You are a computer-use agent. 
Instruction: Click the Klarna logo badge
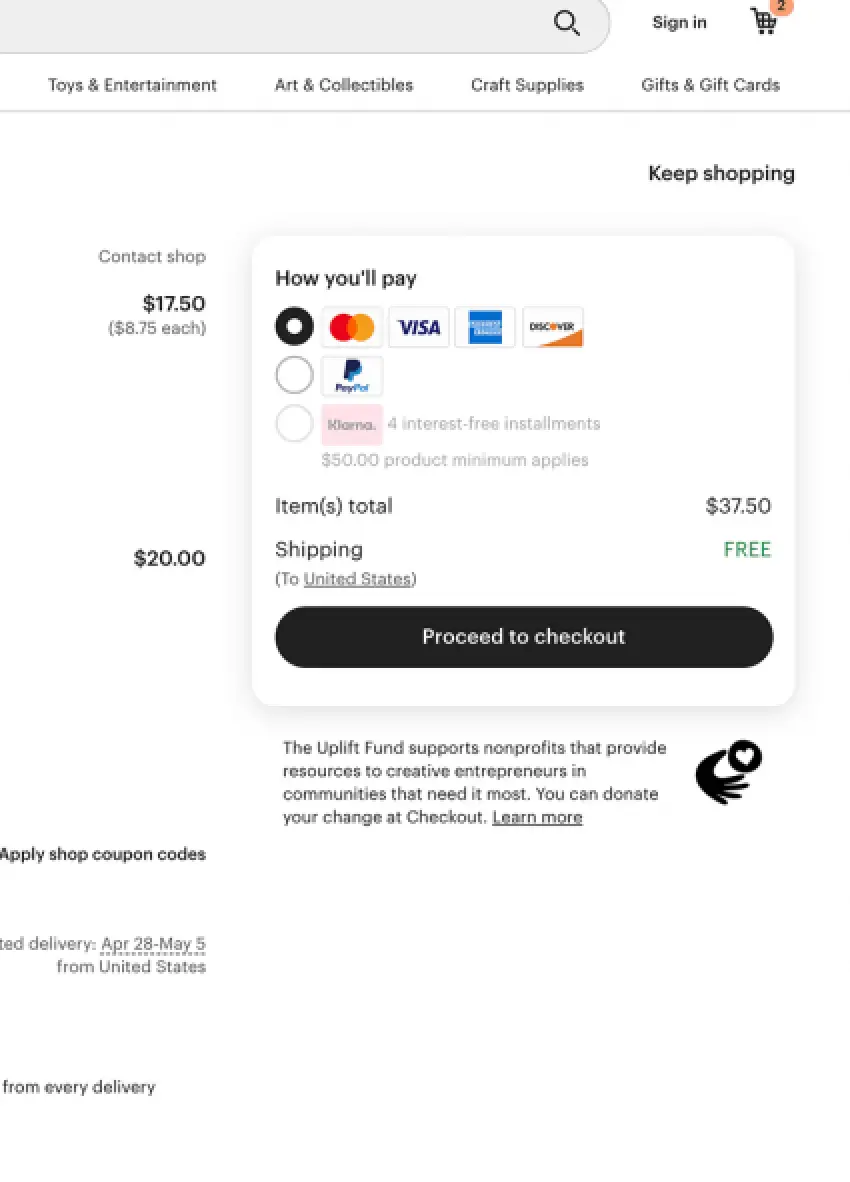tap(352, 424)
